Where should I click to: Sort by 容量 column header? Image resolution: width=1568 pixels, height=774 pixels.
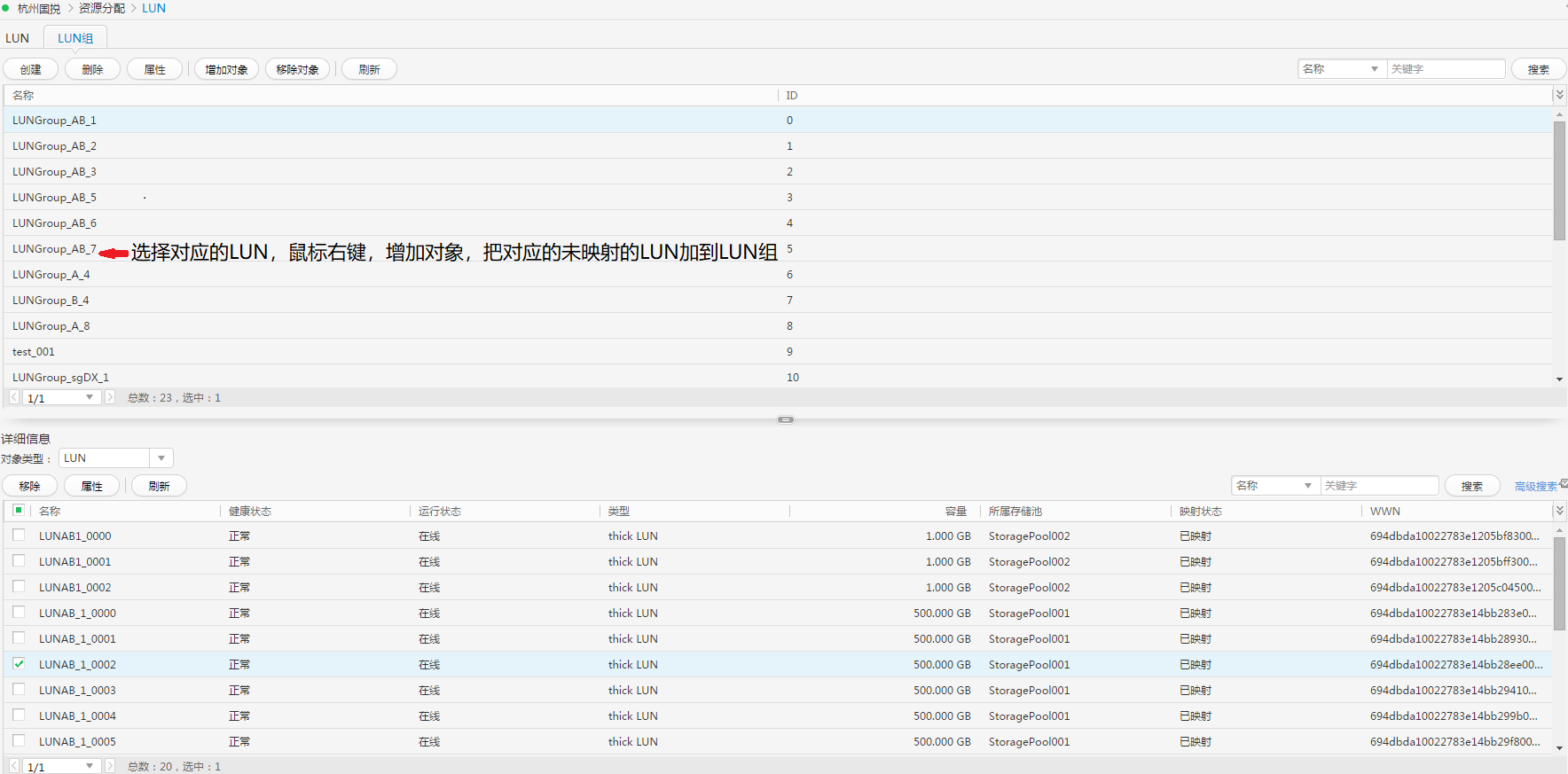pos(955,512)
